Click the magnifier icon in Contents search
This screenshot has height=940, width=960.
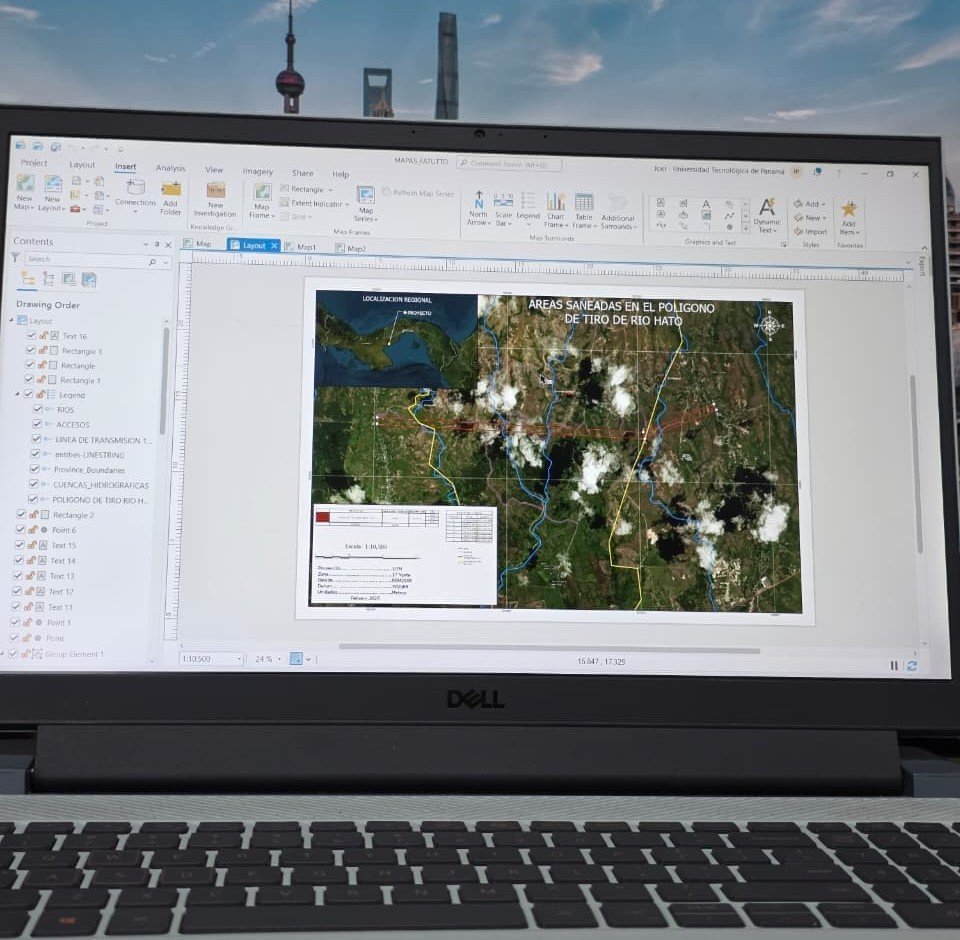tap(152, 261)
